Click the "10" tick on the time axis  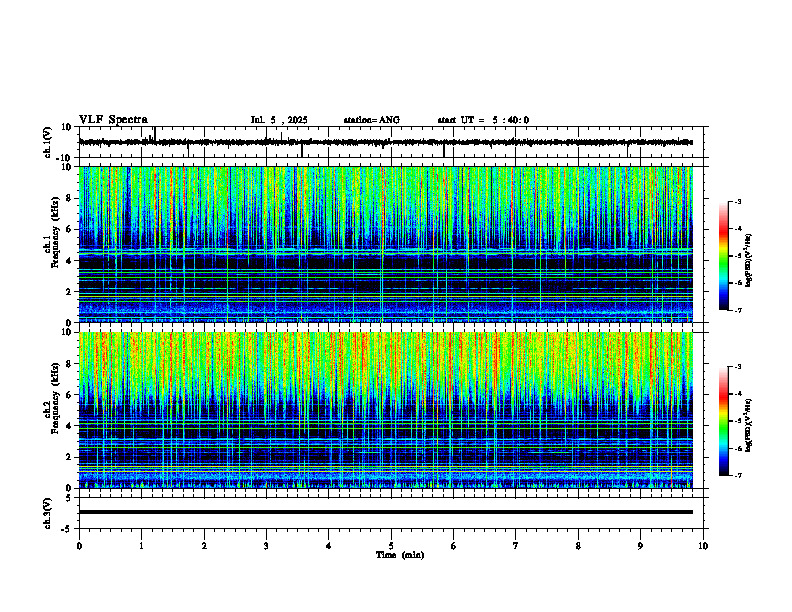(x=703, y=546)
